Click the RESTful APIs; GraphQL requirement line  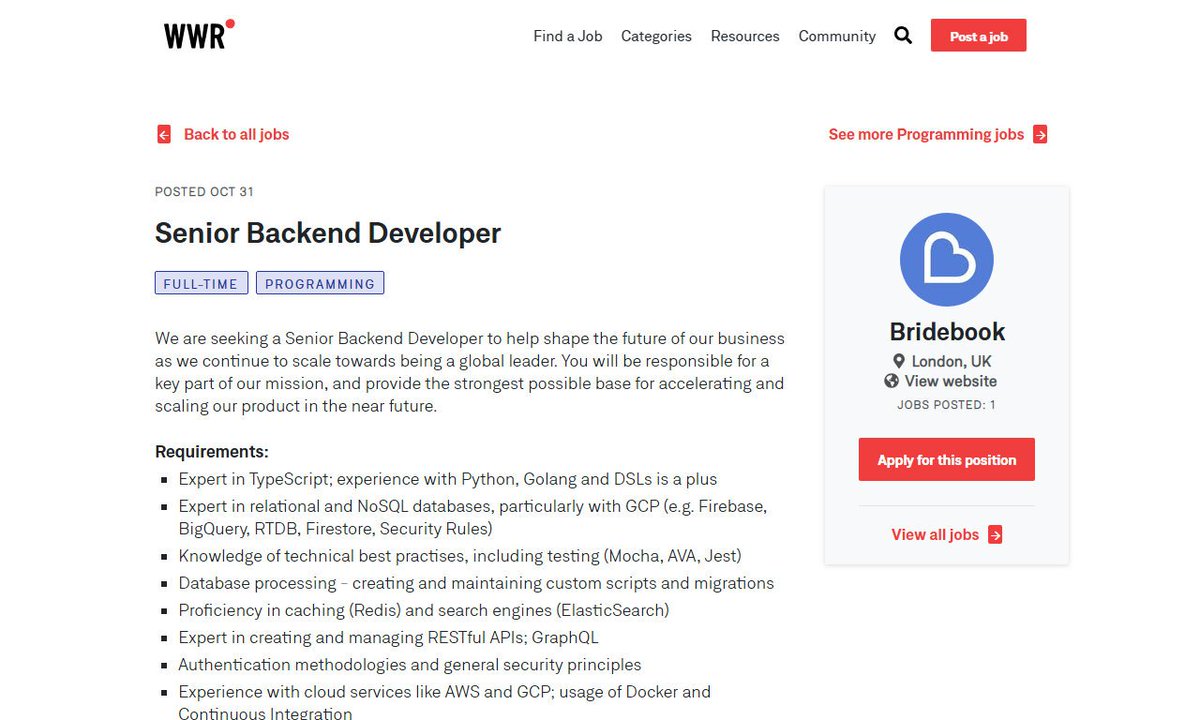click(x=388, y=637)
